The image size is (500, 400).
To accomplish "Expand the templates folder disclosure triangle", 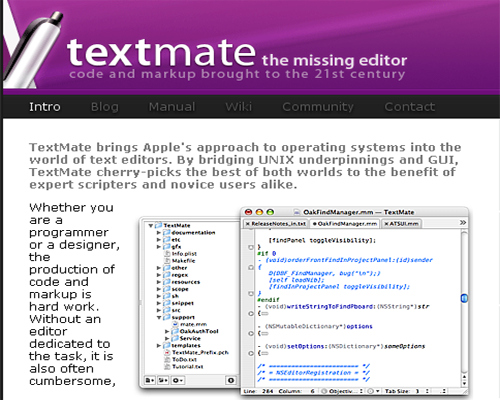I will pos(159,345).
